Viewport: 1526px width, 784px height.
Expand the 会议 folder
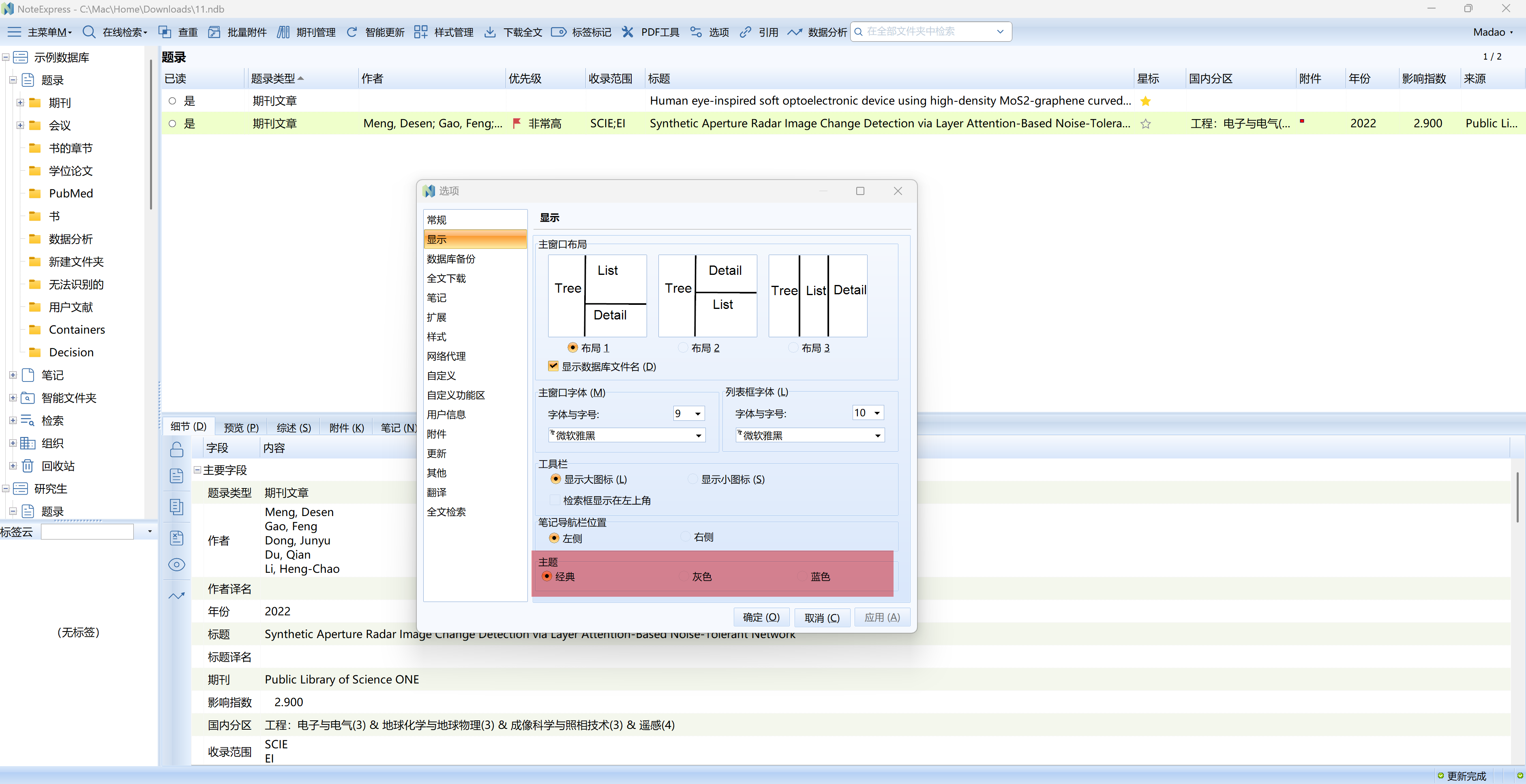click(x=21, y=125)
